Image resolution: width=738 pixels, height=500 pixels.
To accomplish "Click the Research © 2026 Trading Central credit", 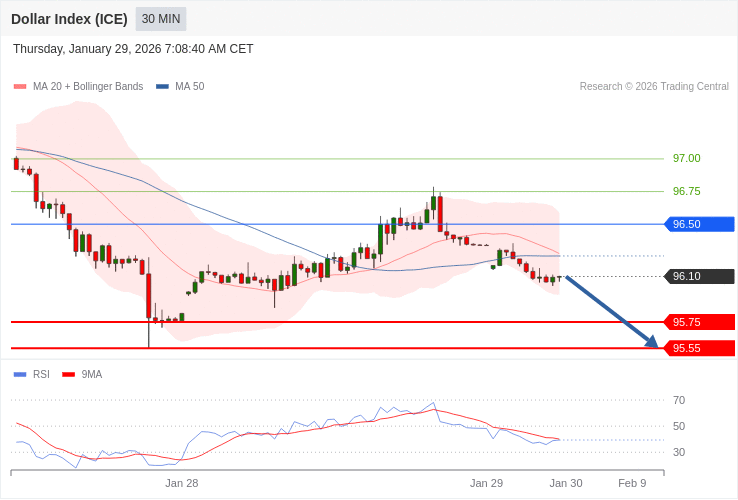I will point(654,87).
